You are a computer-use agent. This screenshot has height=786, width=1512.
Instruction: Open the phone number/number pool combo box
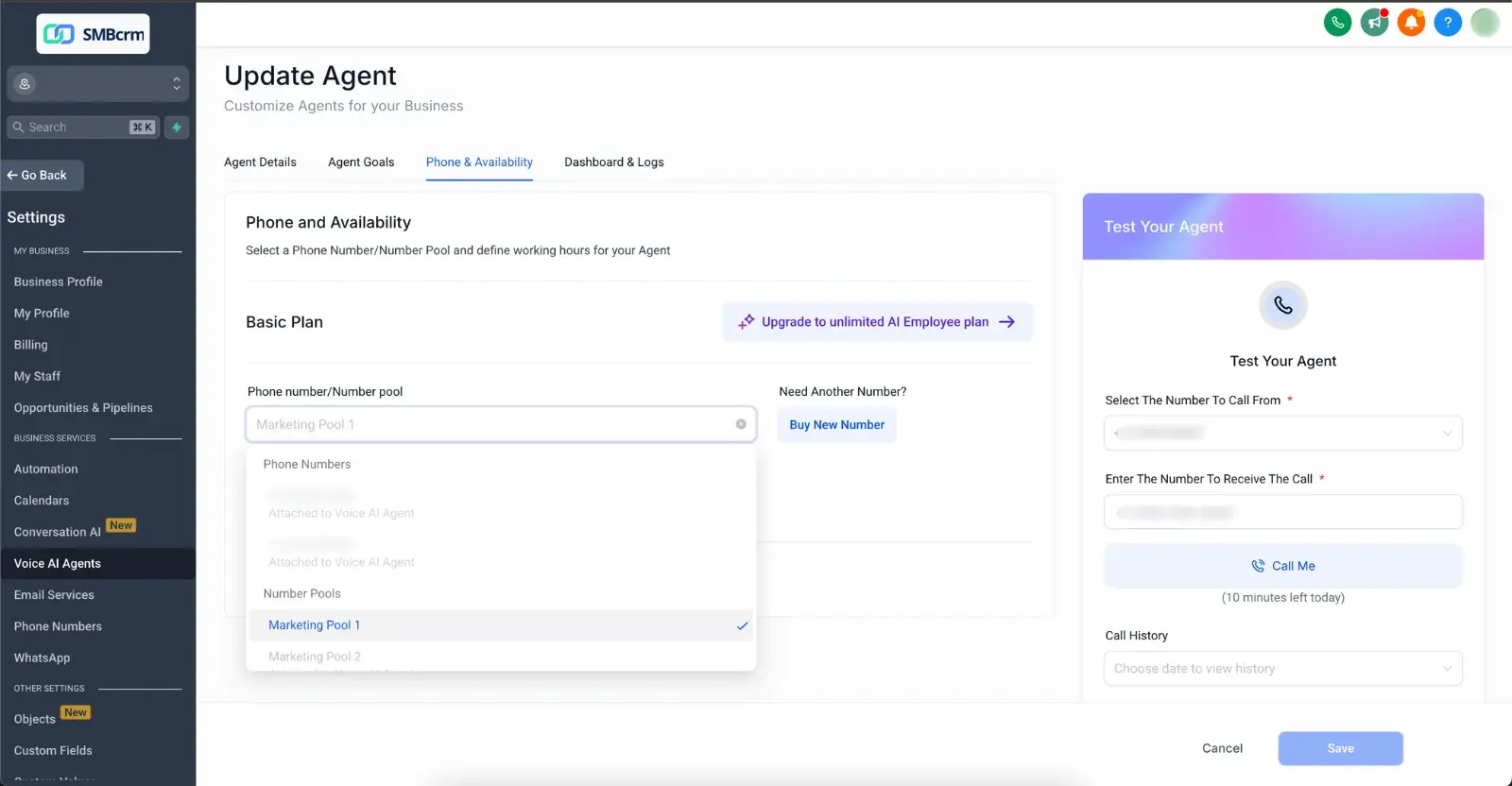[501, 424]
